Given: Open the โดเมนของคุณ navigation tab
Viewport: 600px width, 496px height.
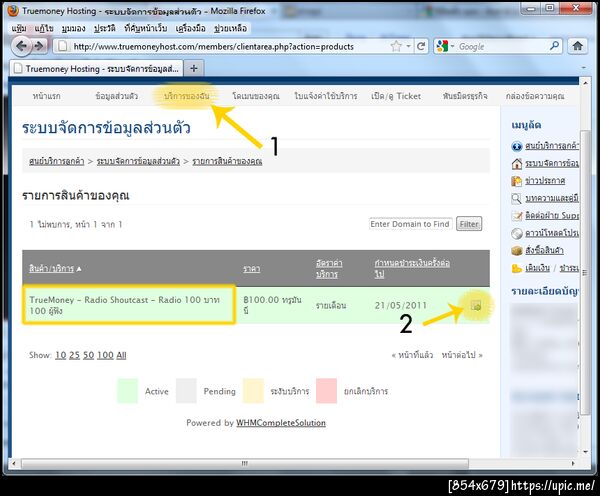Looking at the screenshot, I should point(256,96).
